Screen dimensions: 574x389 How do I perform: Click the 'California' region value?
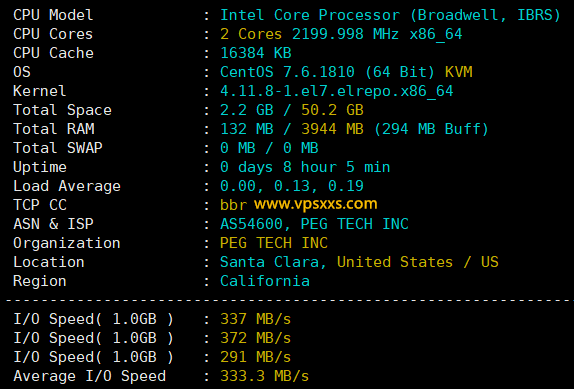pos(265,281)
